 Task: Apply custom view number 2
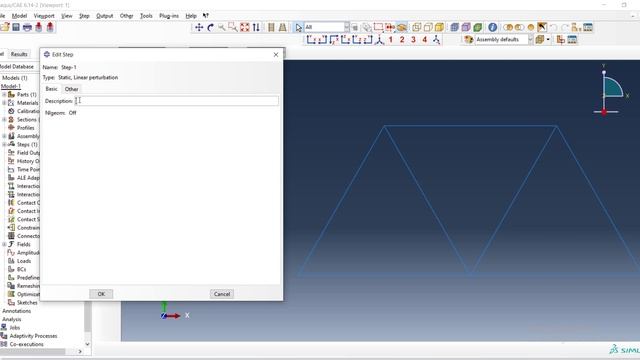402,40
